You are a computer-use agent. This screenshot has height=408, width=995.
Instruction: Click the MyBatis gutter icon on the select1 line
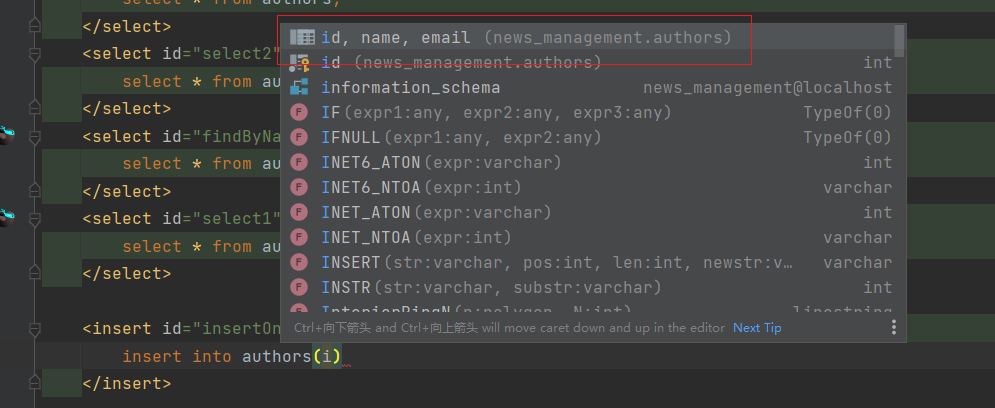6,217
